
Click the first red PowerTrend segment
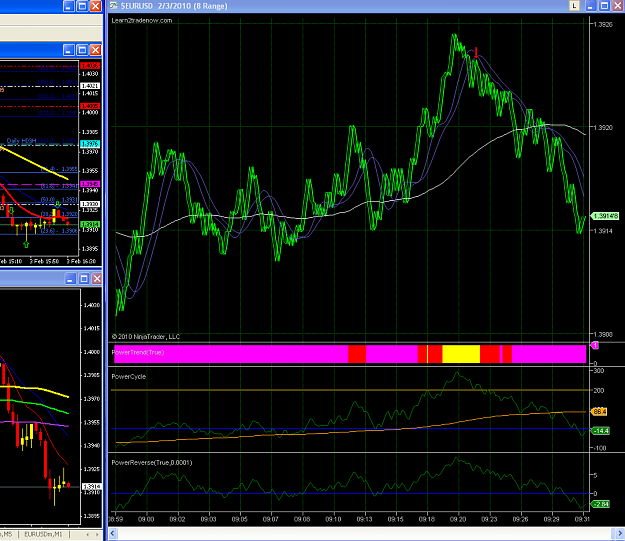[x=357, y=354]
